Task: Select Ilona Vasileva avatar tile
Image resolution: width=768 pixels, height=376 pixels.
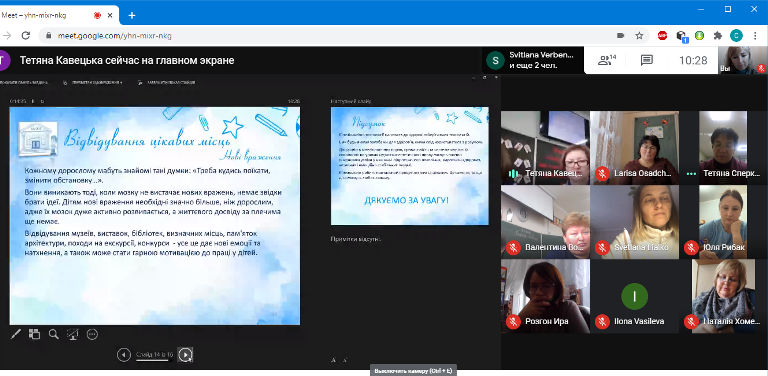Action: click(635, 296)
